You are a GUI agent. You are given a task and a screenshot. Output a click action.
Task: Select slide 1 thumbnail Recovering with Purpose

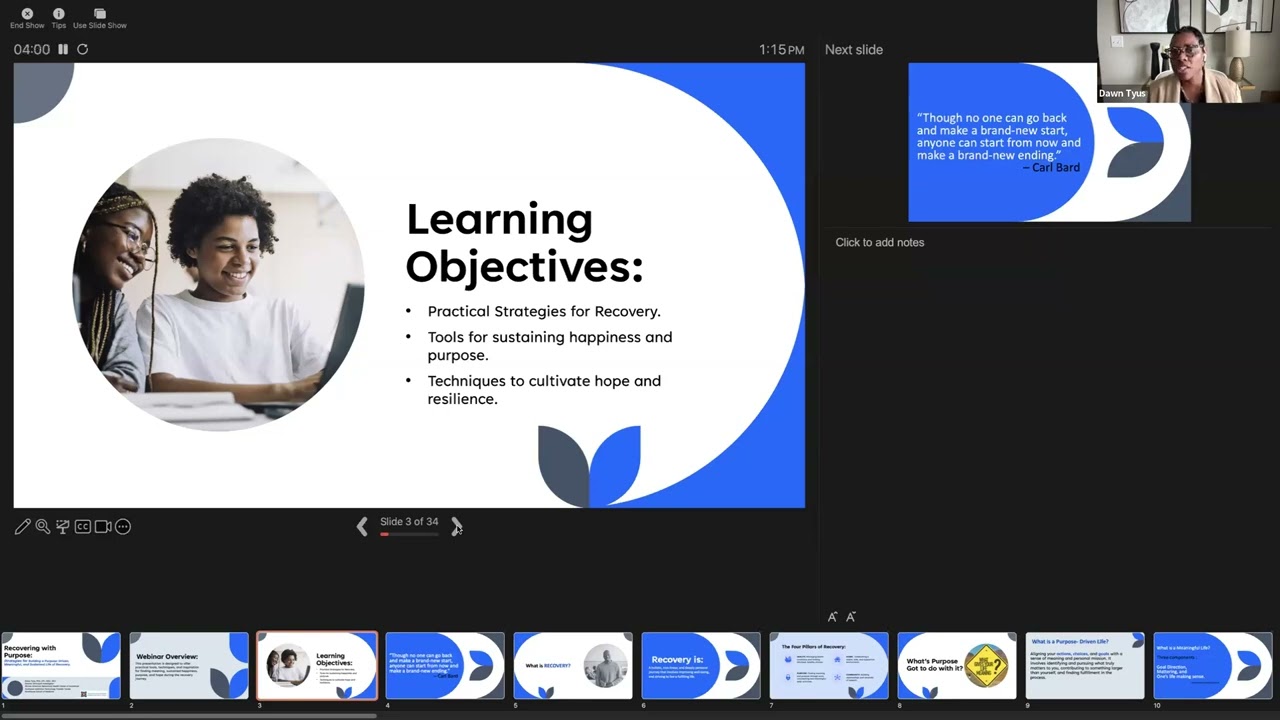pos(60,665)
